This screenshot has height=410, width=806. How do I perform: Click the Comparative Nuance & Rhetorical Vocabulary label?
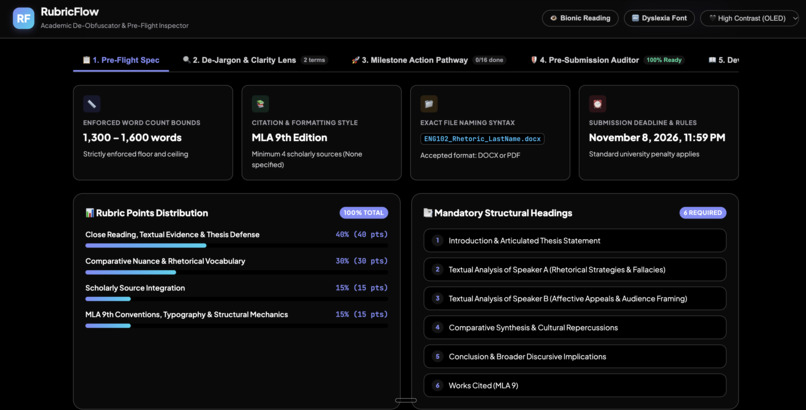pos(165,261)
